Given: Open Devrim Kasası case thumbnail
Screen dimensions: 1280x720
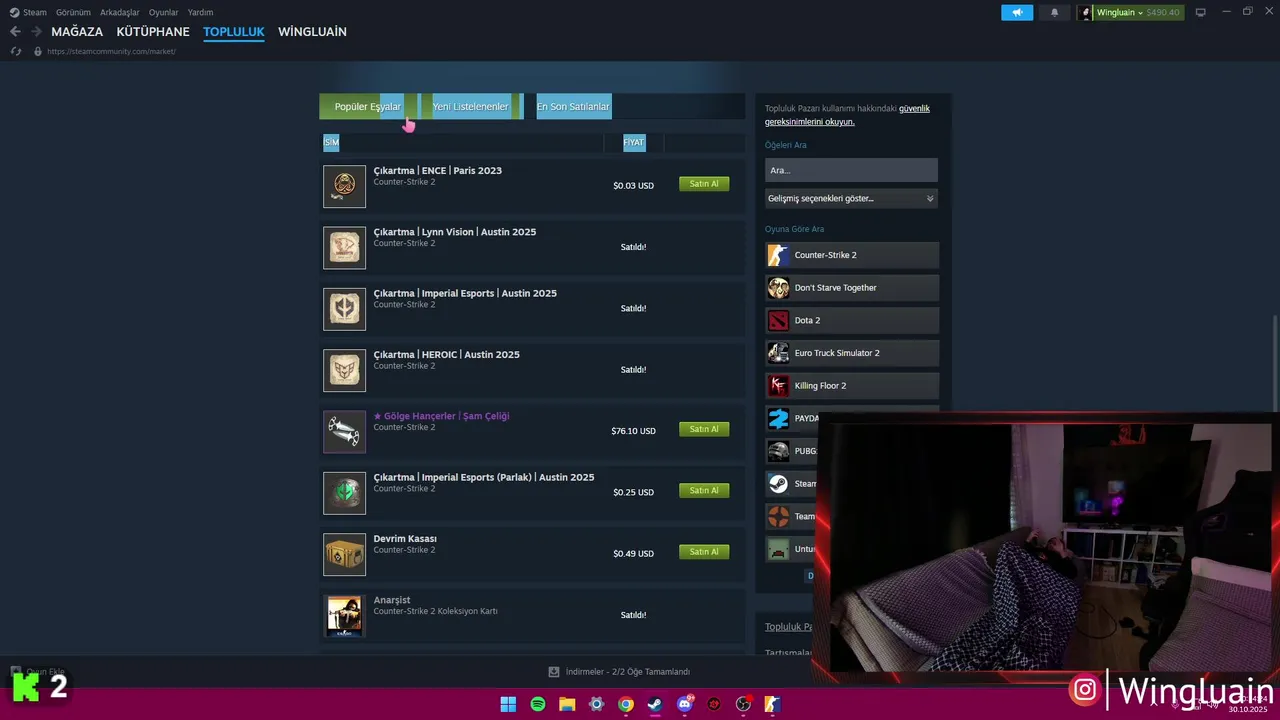Looking at the screenshot, I should coord(344,554).
